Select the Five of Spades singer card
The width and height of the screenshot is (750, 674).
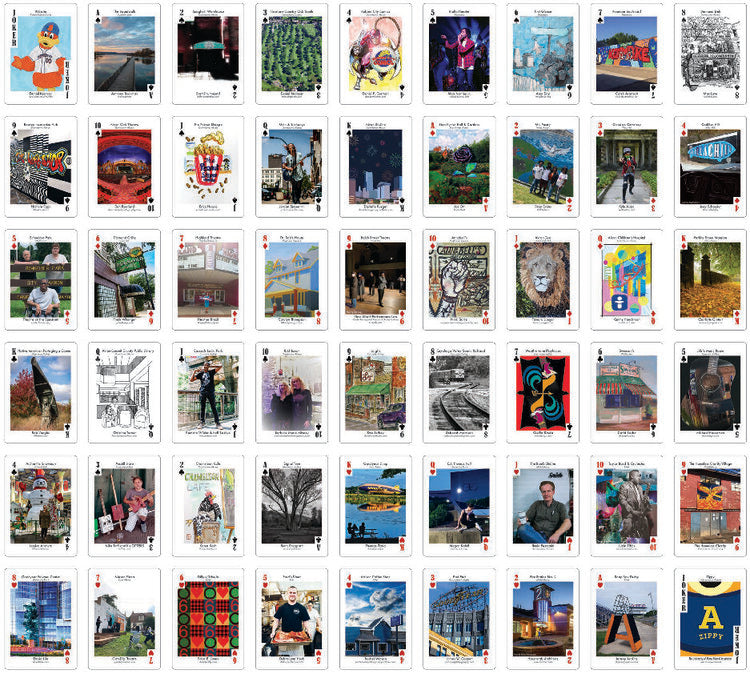pyautogui.click(x=459, y=54)
